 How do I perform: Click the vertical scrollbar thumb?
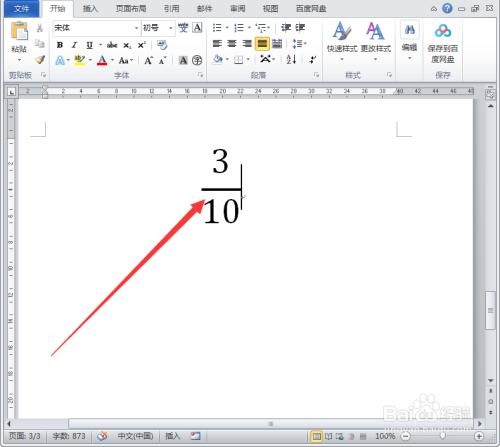coord(490,310)
